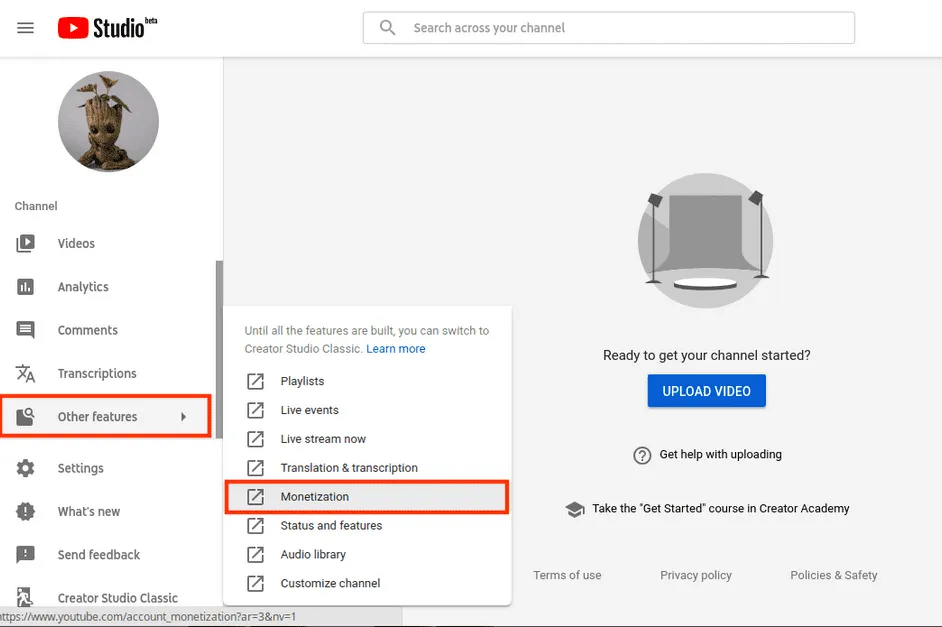Open Customize channel from the menu
Viewport: 942px width, 627px height.
330,583
